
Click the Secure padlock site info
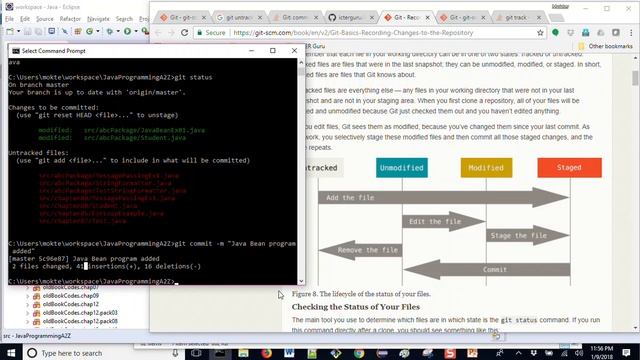211,33
